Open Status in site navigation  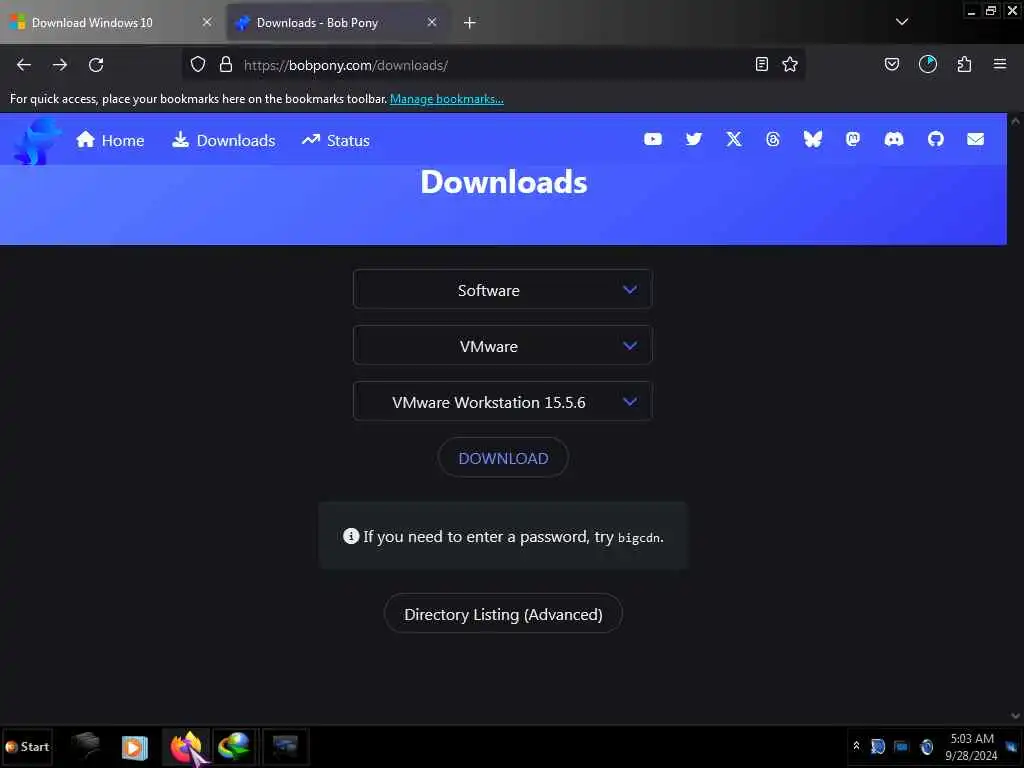(336, 140)
